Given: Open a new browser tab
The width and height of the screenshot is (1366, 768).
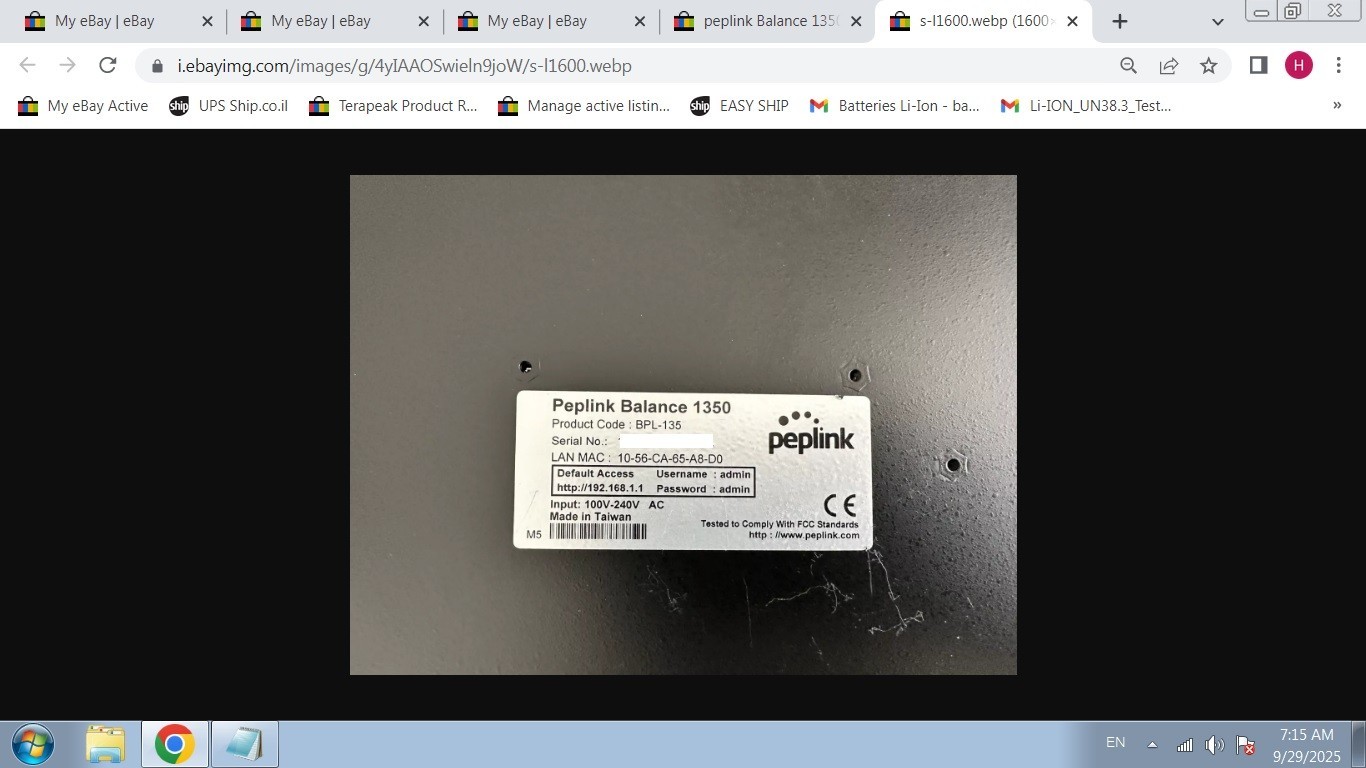Looking at the screenshot, I should pos(1120,21).
